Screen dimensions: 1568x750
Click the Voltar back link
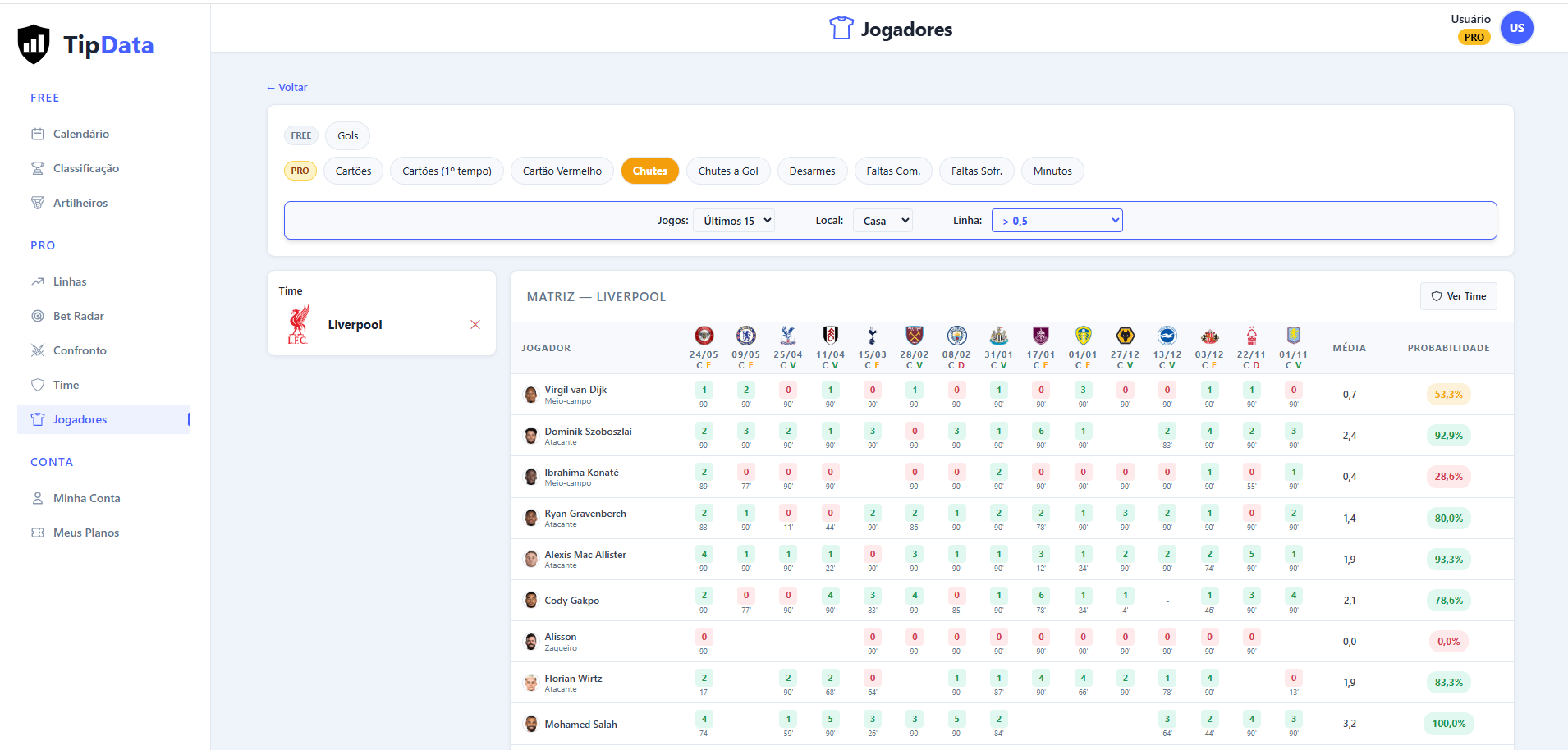pos(287,87)
